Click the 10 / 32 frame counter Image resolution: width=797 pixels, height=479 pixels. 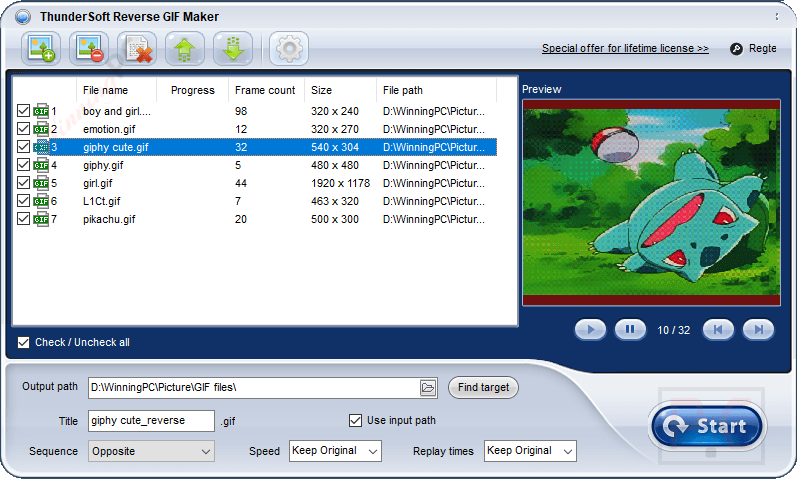pos(673,330)
